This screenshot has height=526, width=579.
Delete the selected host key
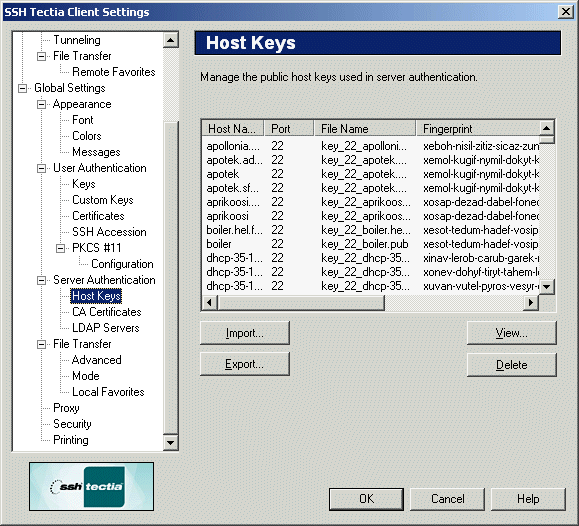click(512, 365)
